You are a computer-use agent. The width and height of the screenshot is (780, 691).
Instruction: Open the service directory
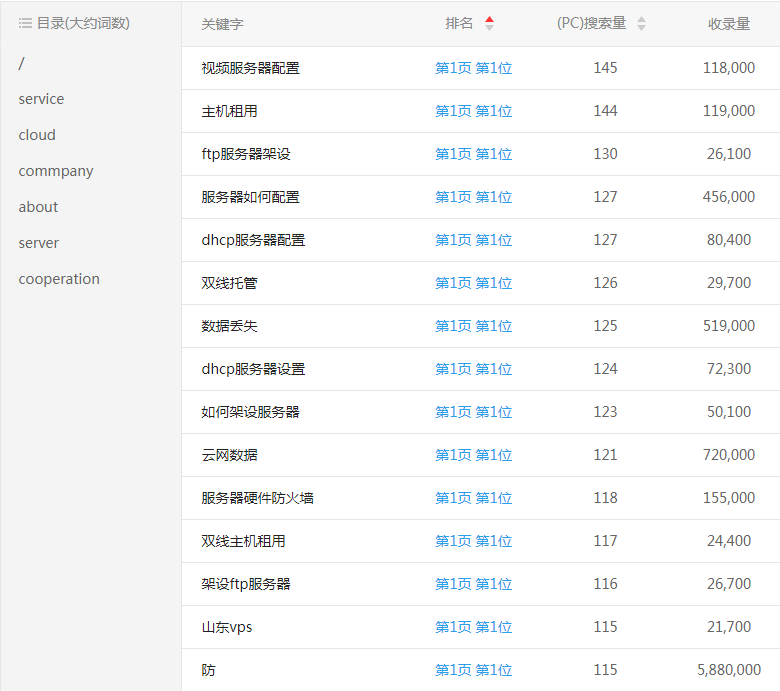coord(41,99)
